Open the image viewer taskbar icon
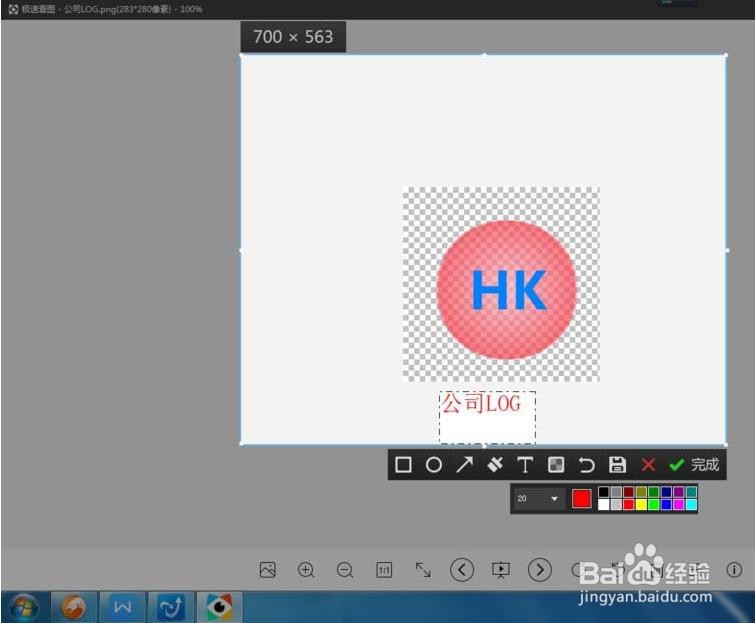 (x=220, y=607)
